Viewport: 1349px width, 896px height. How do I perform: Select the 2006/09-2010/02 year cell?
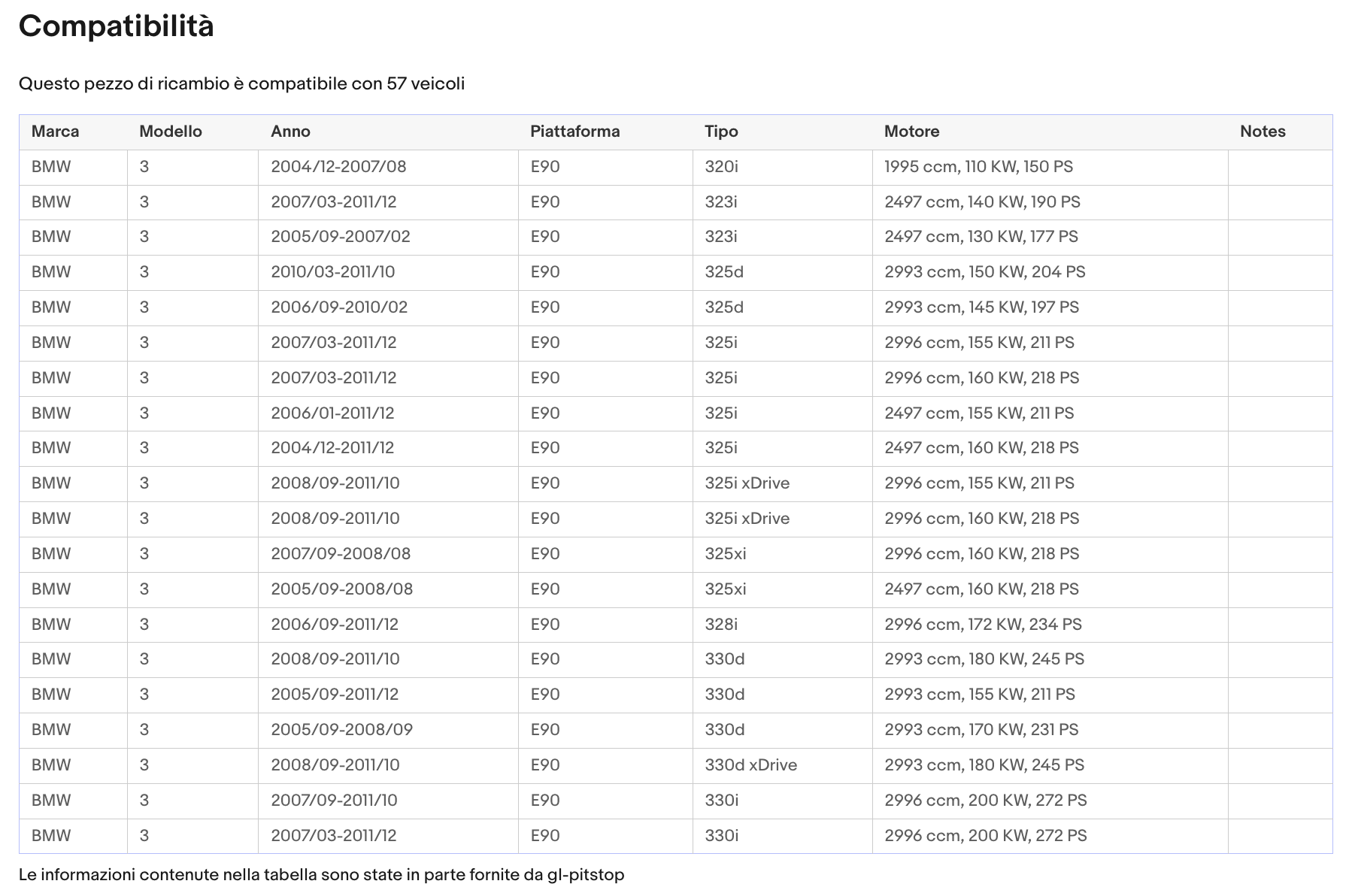click(388, 307)
